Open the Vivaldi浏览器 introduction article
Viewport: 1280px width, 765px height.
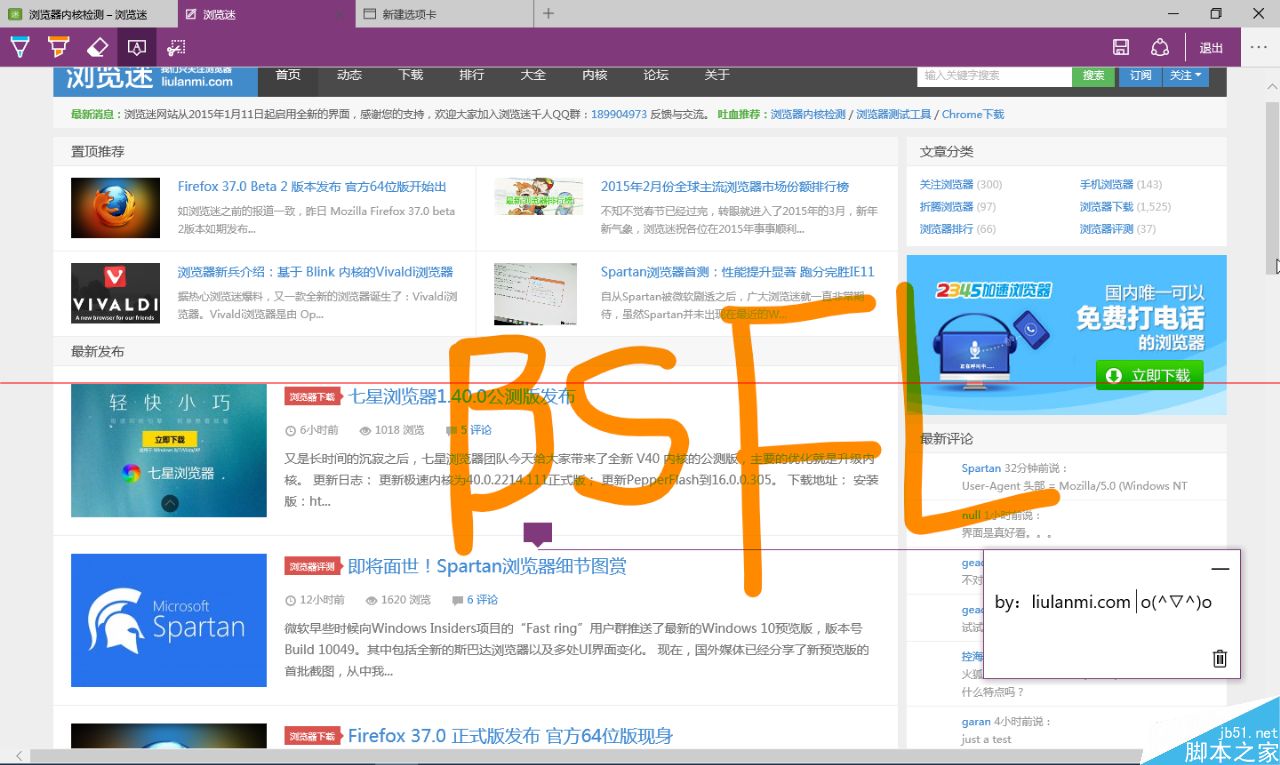pos(315,272)
